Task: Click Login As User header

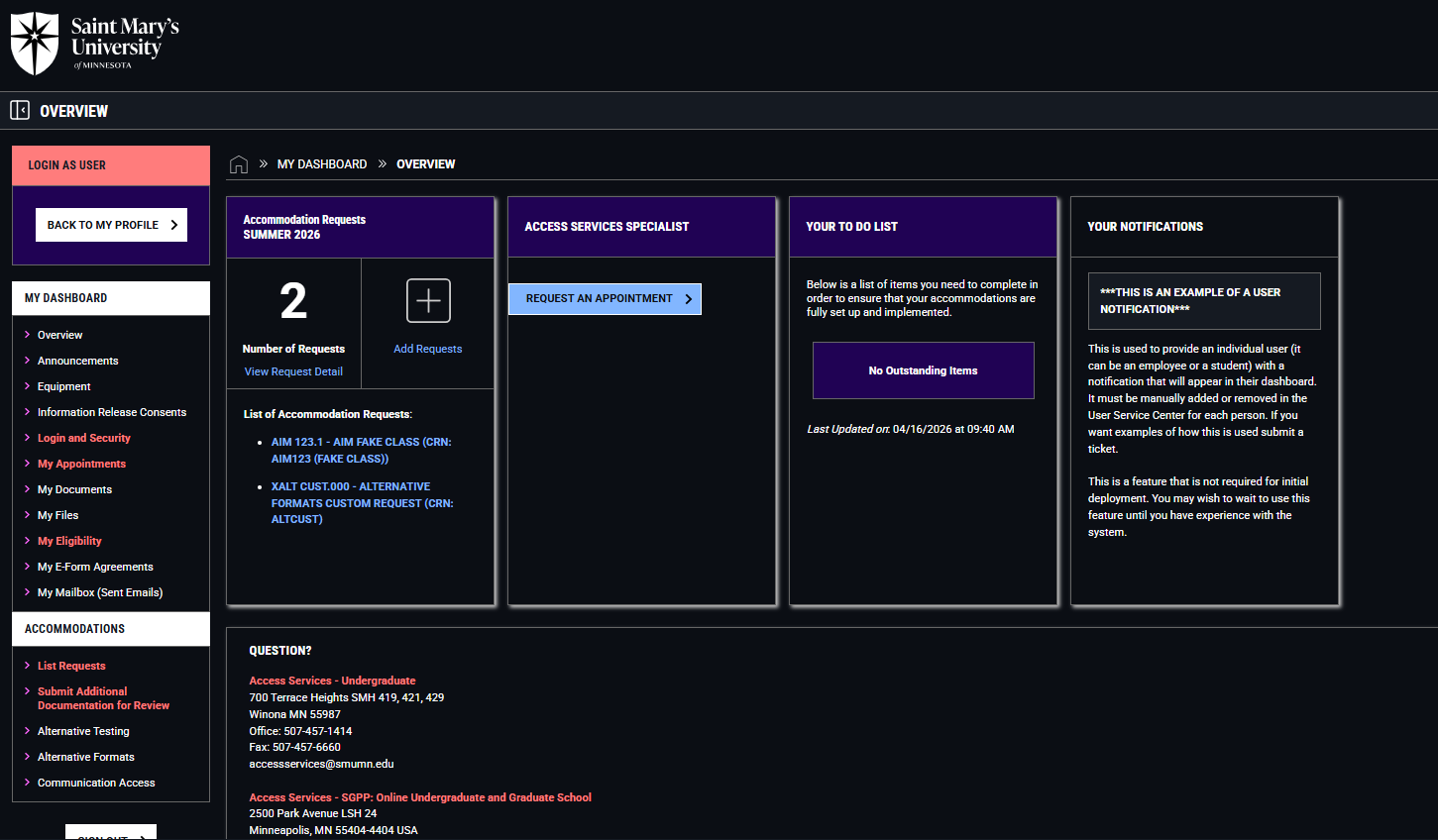Action: click(111, 165)
